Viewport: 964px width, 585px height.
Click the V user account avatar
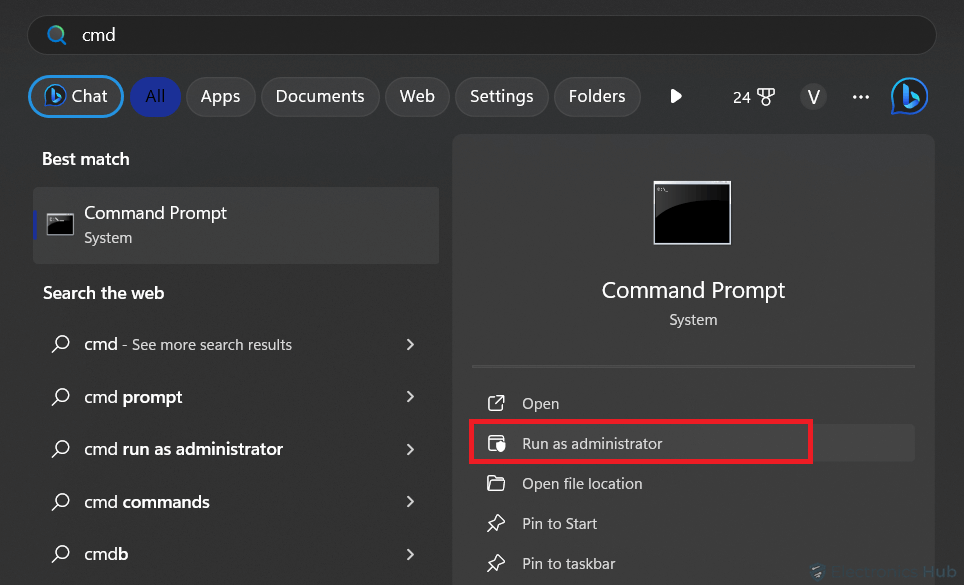click(x=813, y=97)
